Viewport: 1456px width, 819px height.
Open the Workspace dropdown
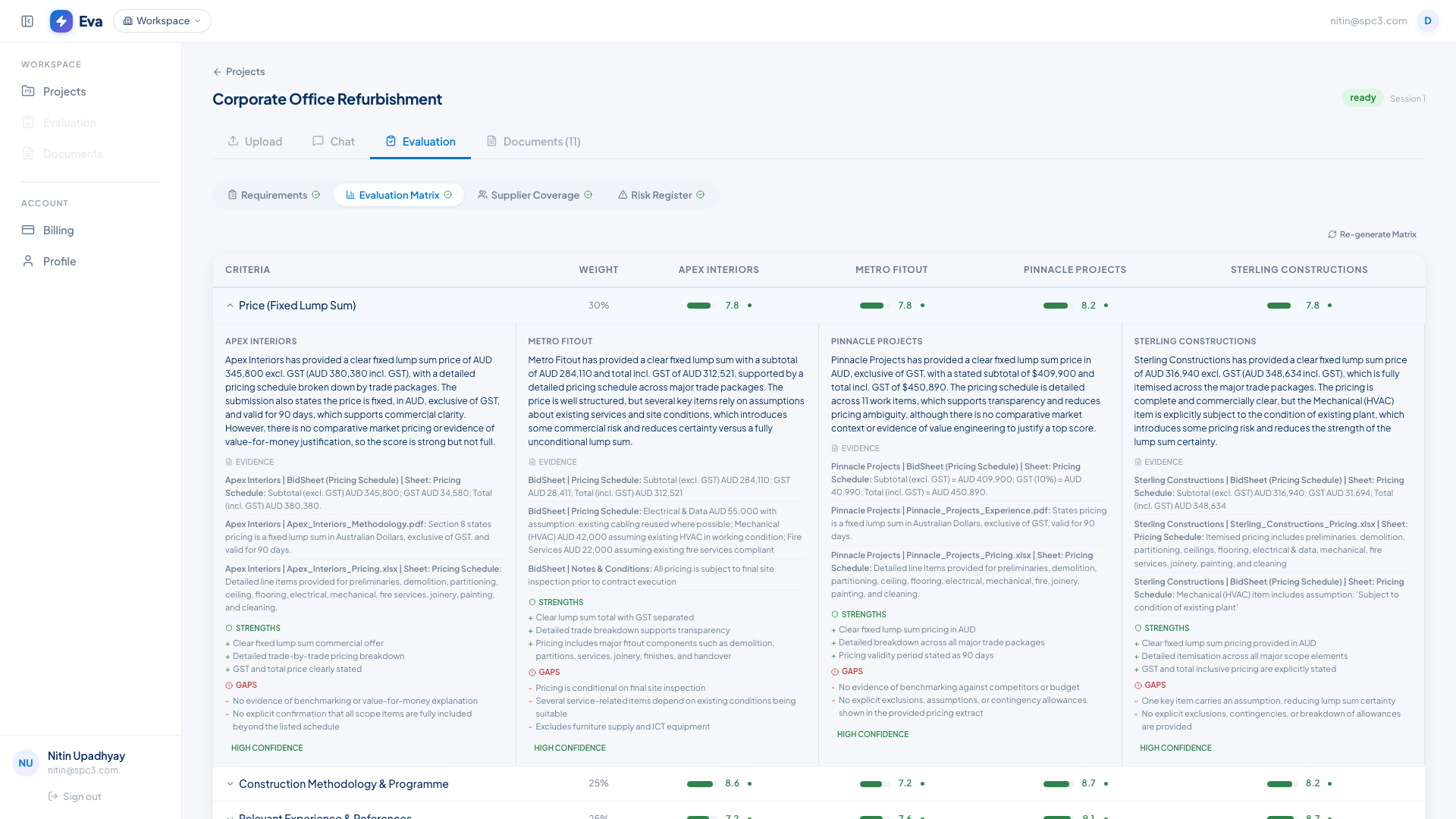tap(162, 21)
